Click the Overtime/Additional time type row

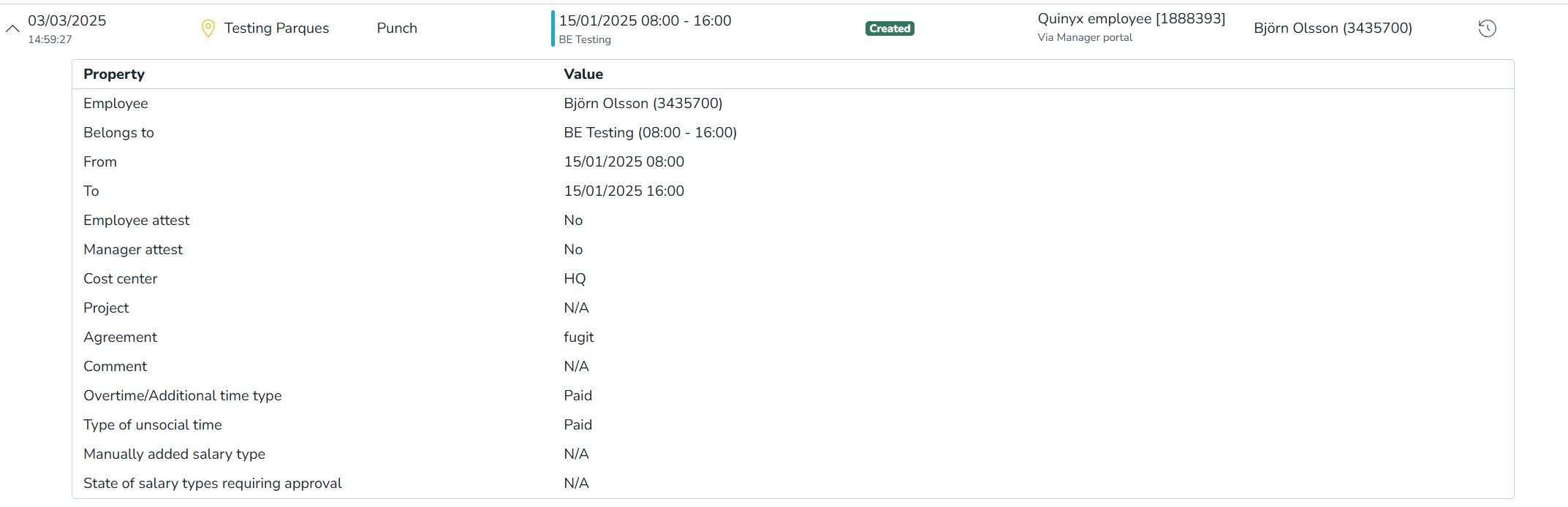(x=183, y=396)
